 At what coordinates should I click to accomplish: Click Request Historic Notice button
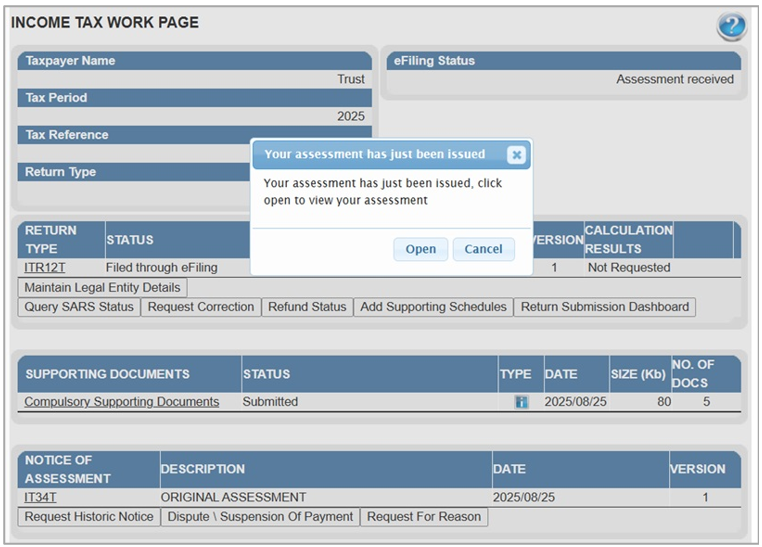coord(89,517)
